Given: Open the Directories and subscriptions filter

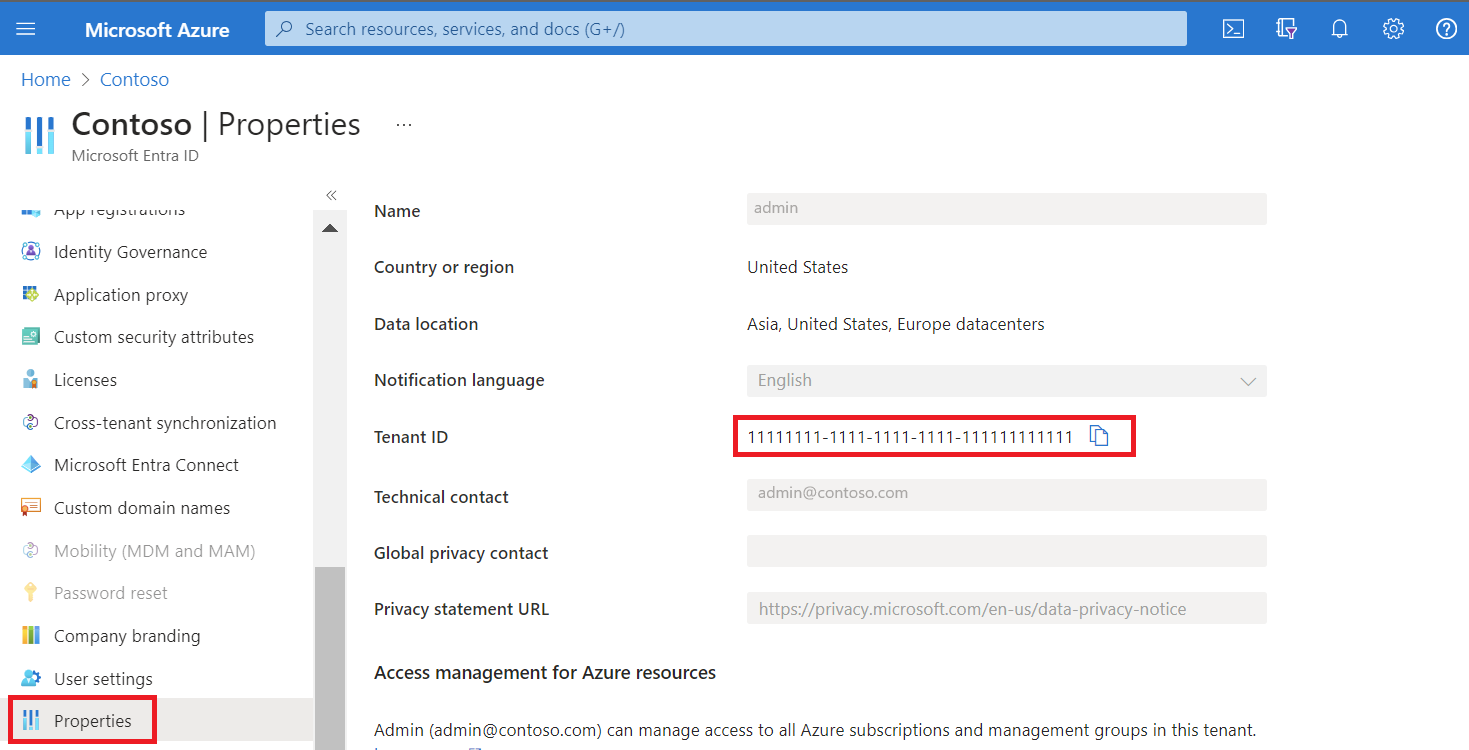Looking at the screenshot, I should [x=1287, y=29].
